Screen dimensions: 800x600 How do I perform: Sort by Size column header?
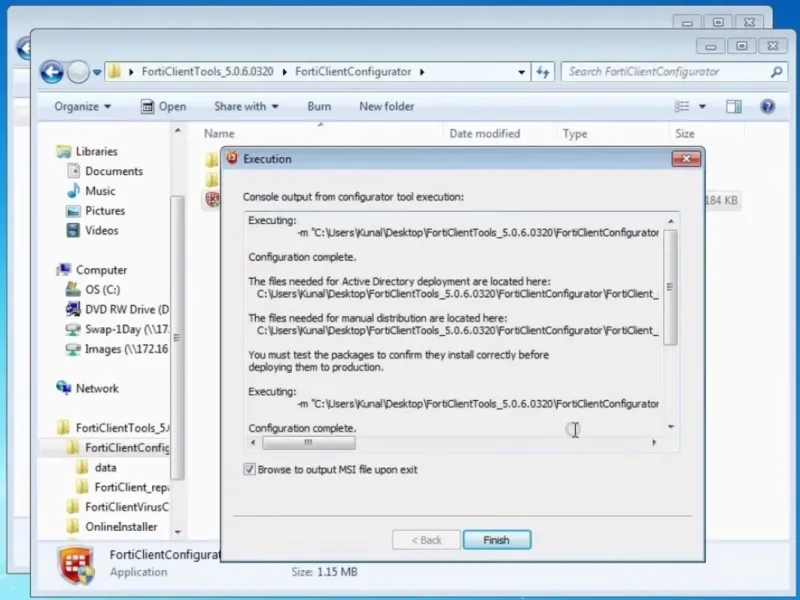pos(685,134)
